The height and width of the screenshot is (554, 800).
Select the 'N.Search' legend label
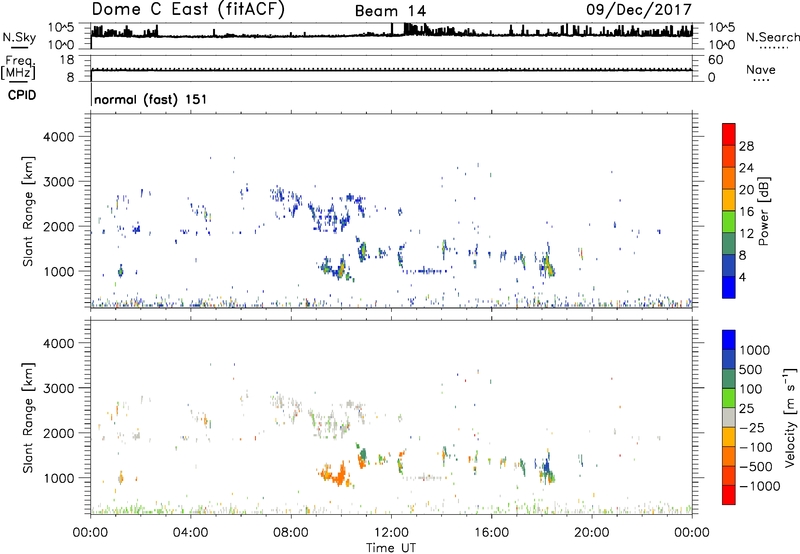click(x=773, y=37)
